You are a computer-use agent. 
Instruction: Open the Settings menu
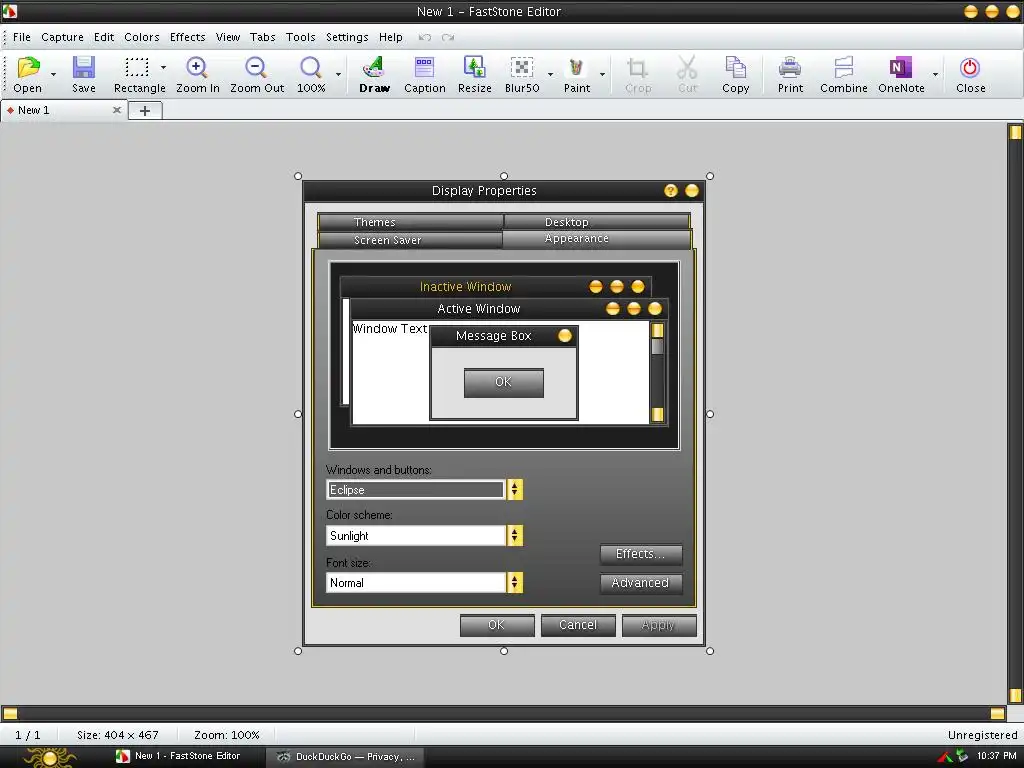pyautogui.click(x=347, y=37)
